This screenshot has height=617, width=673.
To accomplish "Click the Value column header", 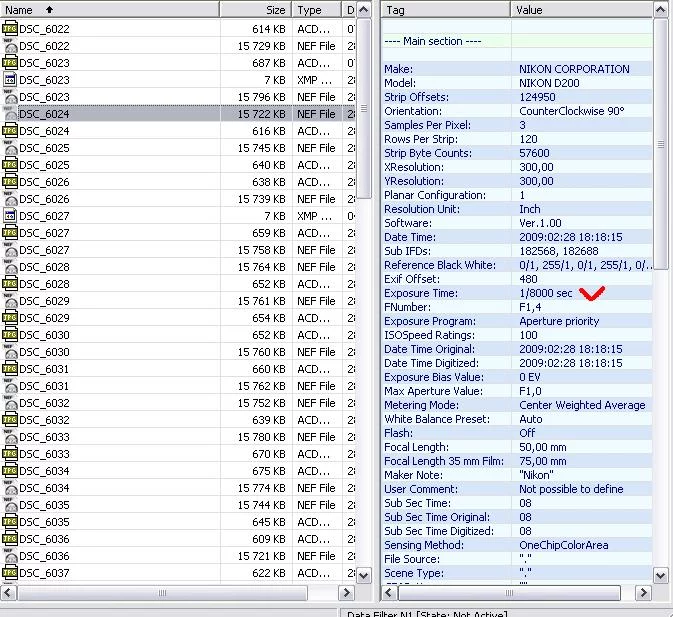I will click(x=582, y=10).
